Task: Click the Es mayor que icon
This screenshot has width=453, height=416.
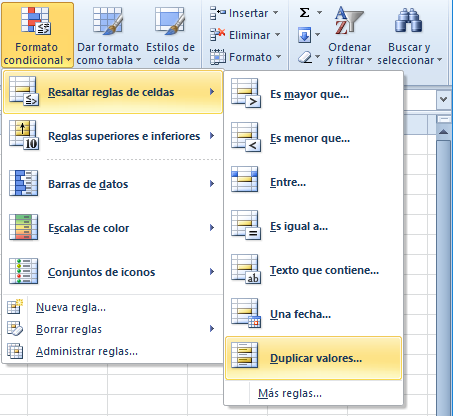Action: [x=246, y=94]
